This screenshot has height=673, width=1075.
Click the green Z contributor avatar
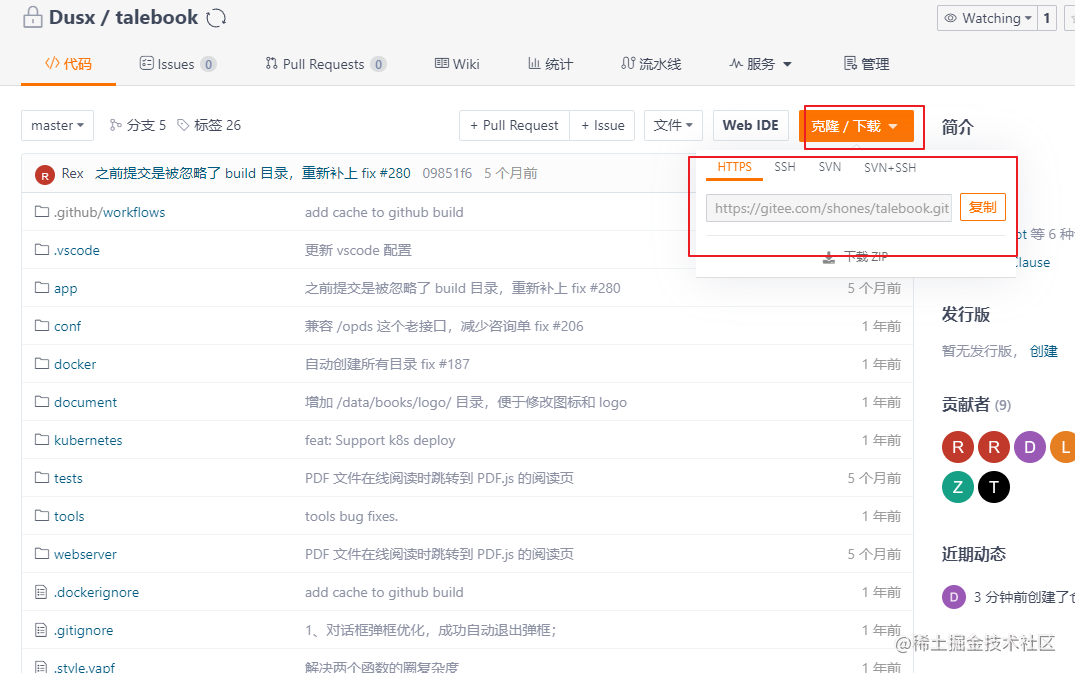coord(958,487)
